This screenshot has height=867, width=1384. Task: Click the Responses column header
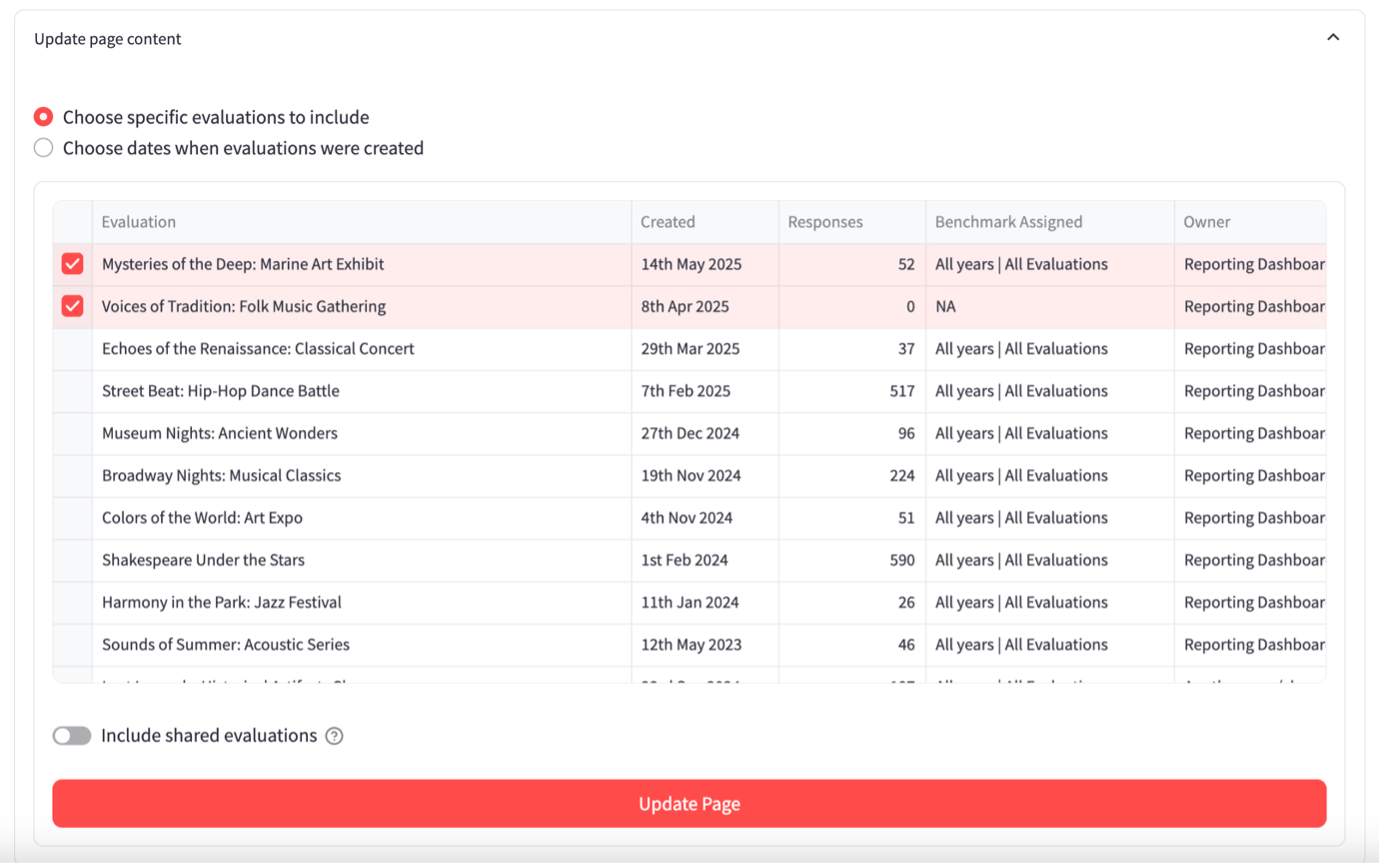[x=825, y=222]
